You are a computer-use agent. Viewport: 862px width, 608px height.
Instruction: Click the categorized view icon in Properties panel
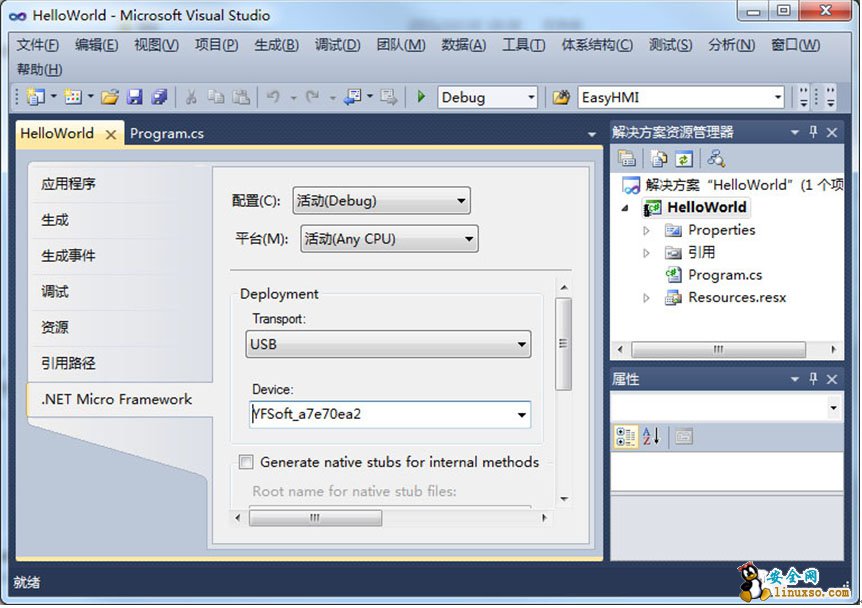626,436
